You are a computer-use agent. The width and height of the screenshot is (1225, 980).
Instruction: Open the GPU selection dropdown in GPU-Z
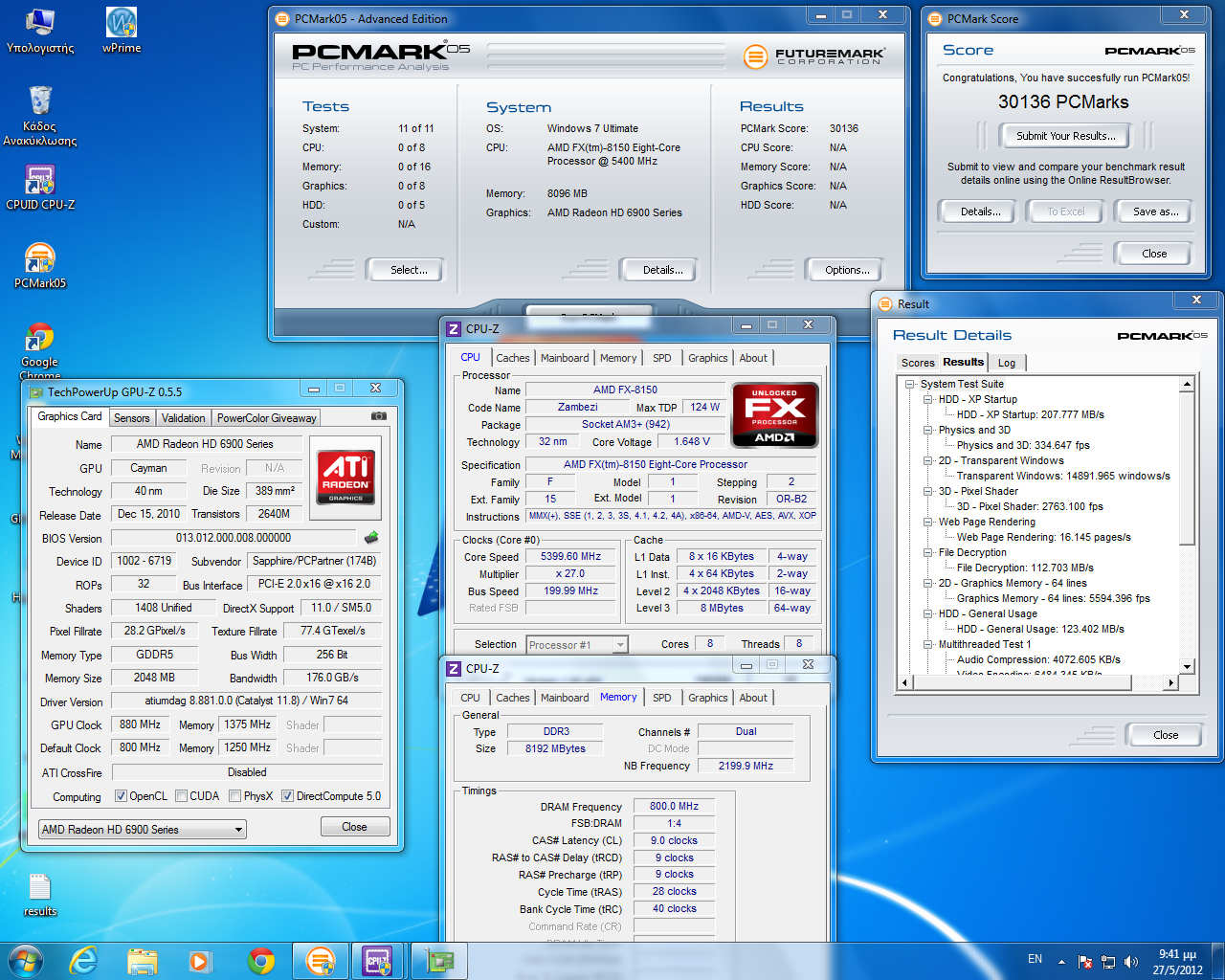click(x=143, y=829)
